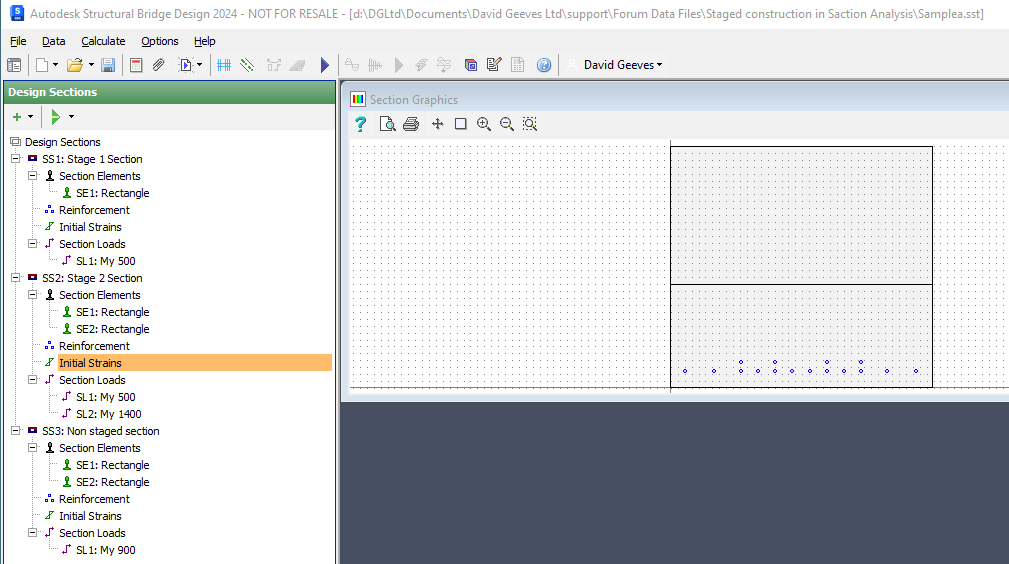Screen dimensions: 1009x564
Task: Click the green diagonal beam icon
Action: (247, 65)
